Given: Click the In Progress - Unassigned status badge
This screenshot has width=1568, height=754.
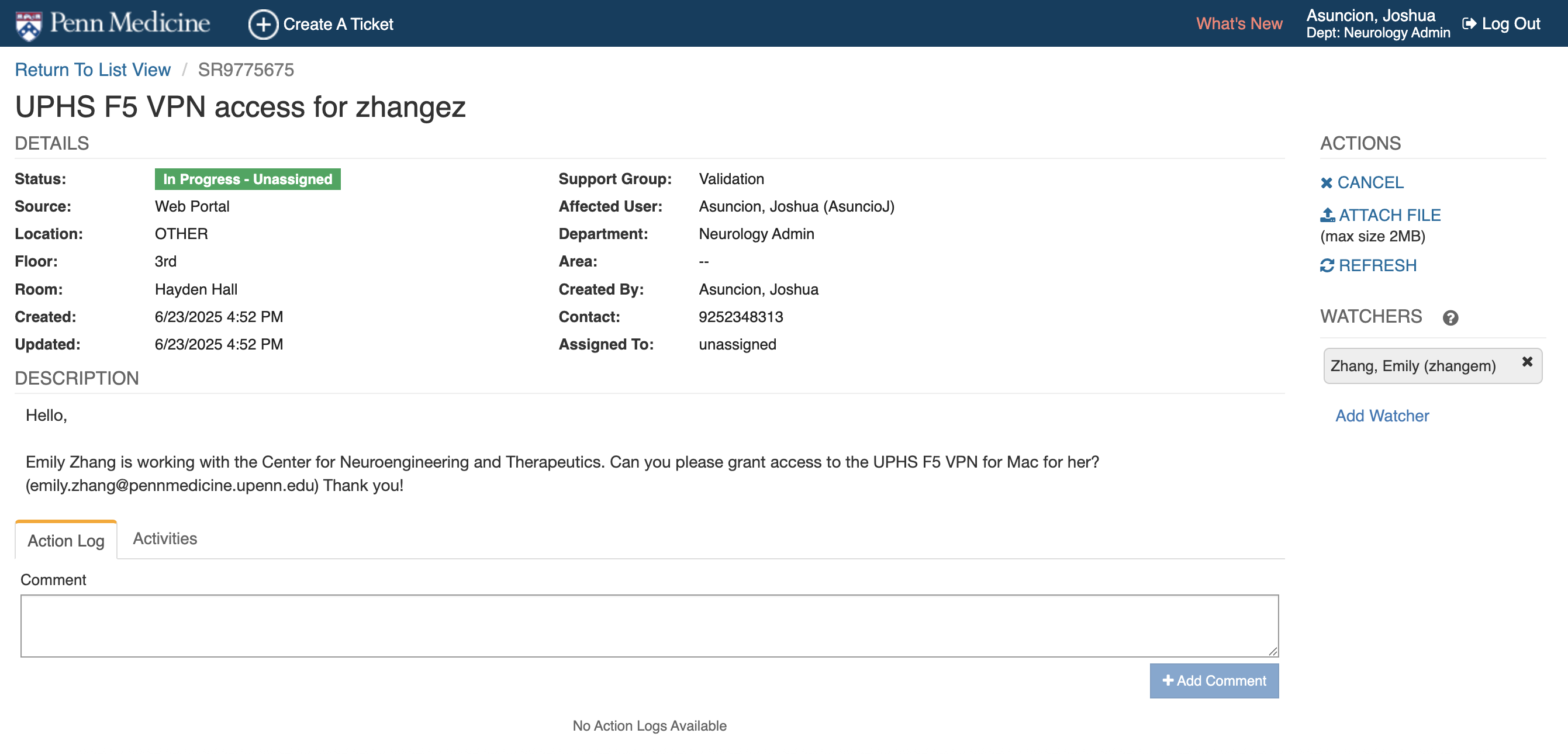Looking at the screenshot, I should (x=248, y=179).
